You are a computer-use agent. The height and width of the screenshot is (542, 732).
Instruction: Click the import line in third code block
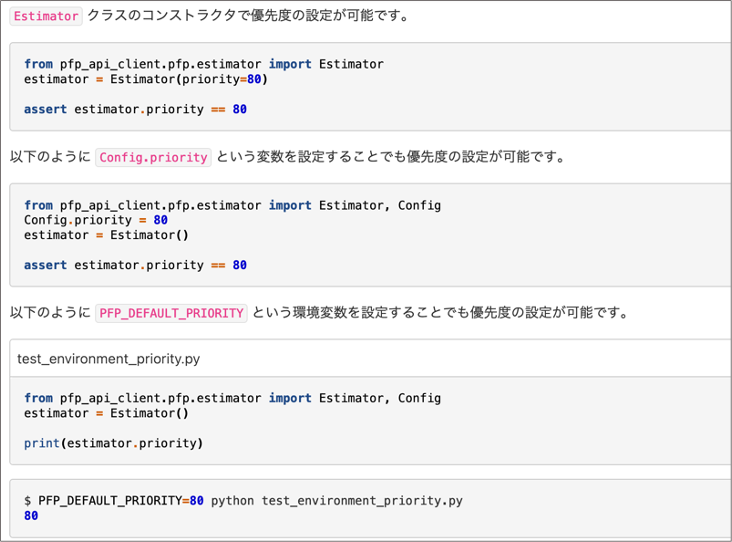tap(232, 398)
